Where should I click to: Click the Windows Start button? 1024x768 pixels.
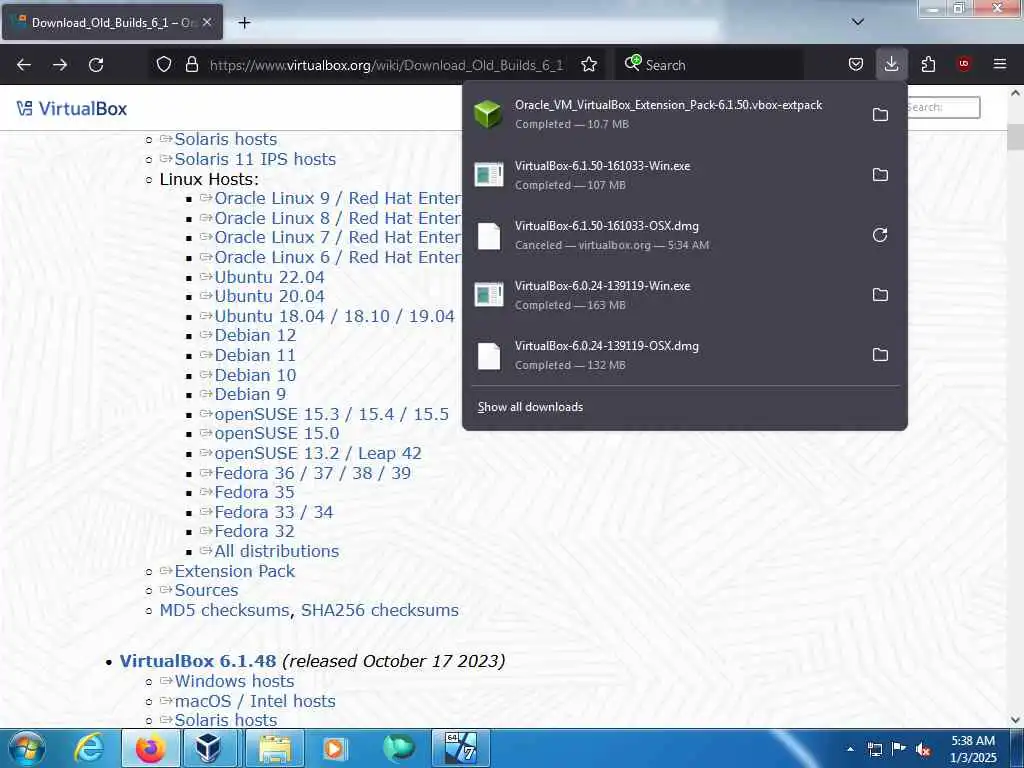(x=27, y=748)
